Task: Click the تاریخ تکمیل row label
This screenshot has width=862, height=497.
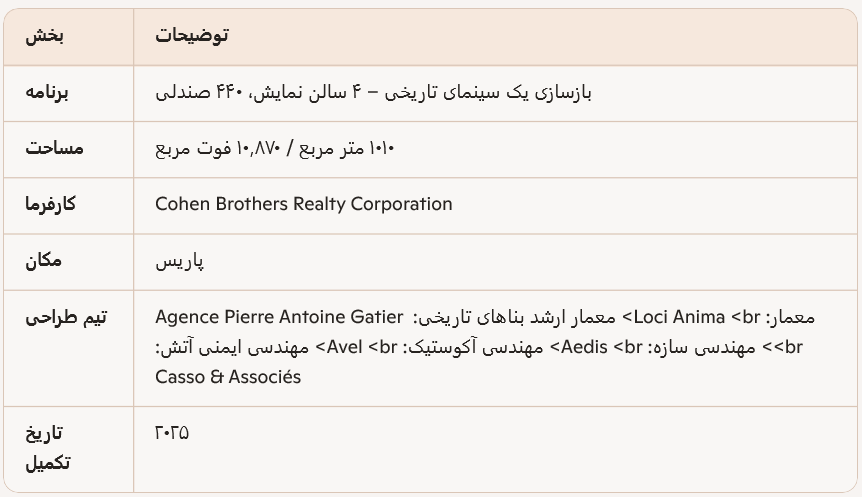Action: point(46,448)
